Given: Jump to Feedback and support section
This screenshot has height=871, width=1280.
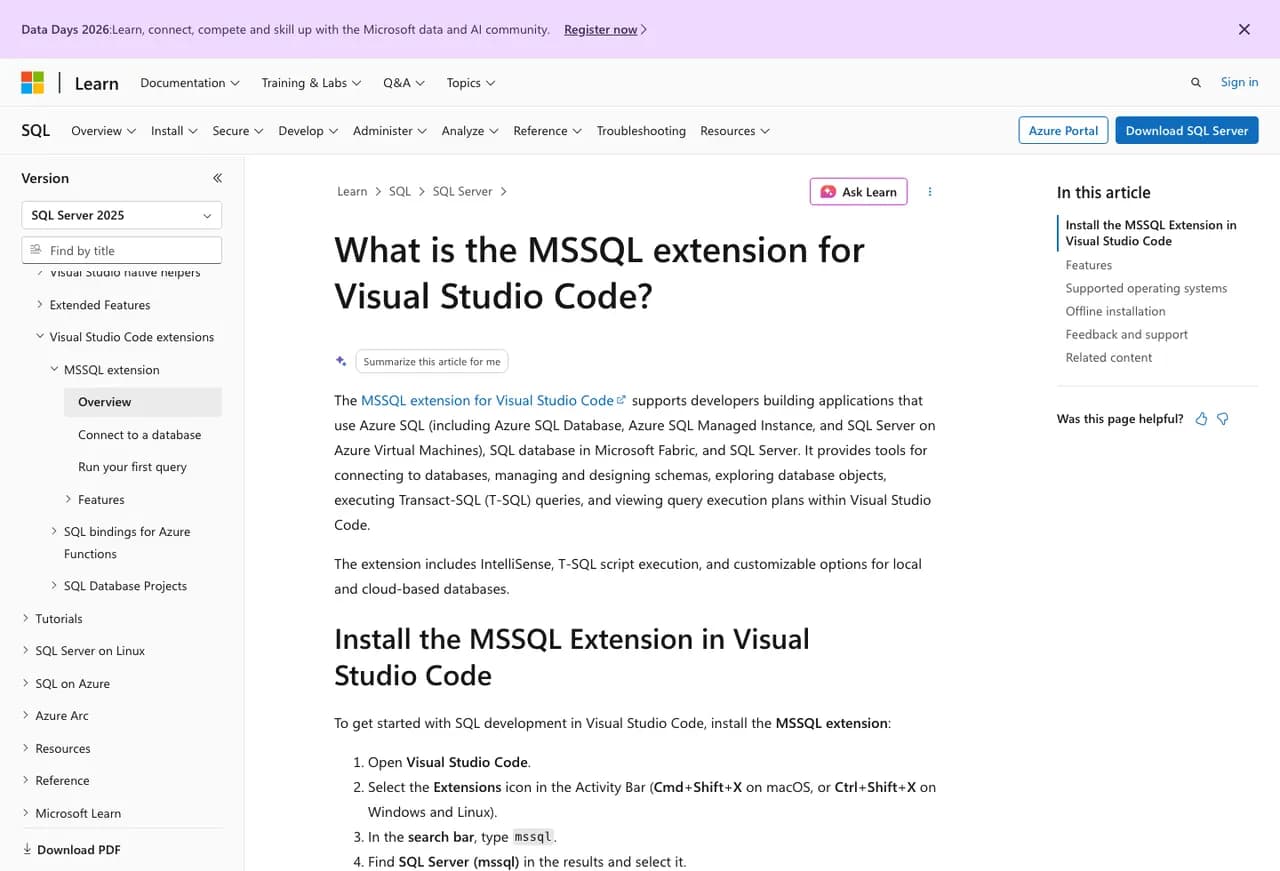Looking at the screenshot, I should click(x=1127, y=334).
